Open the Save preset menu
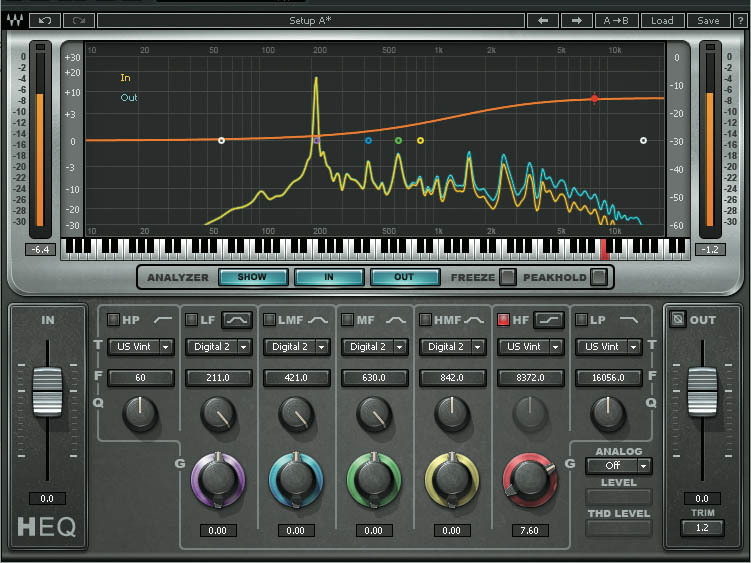Screen dimensions: 751x563 point(708,21)
